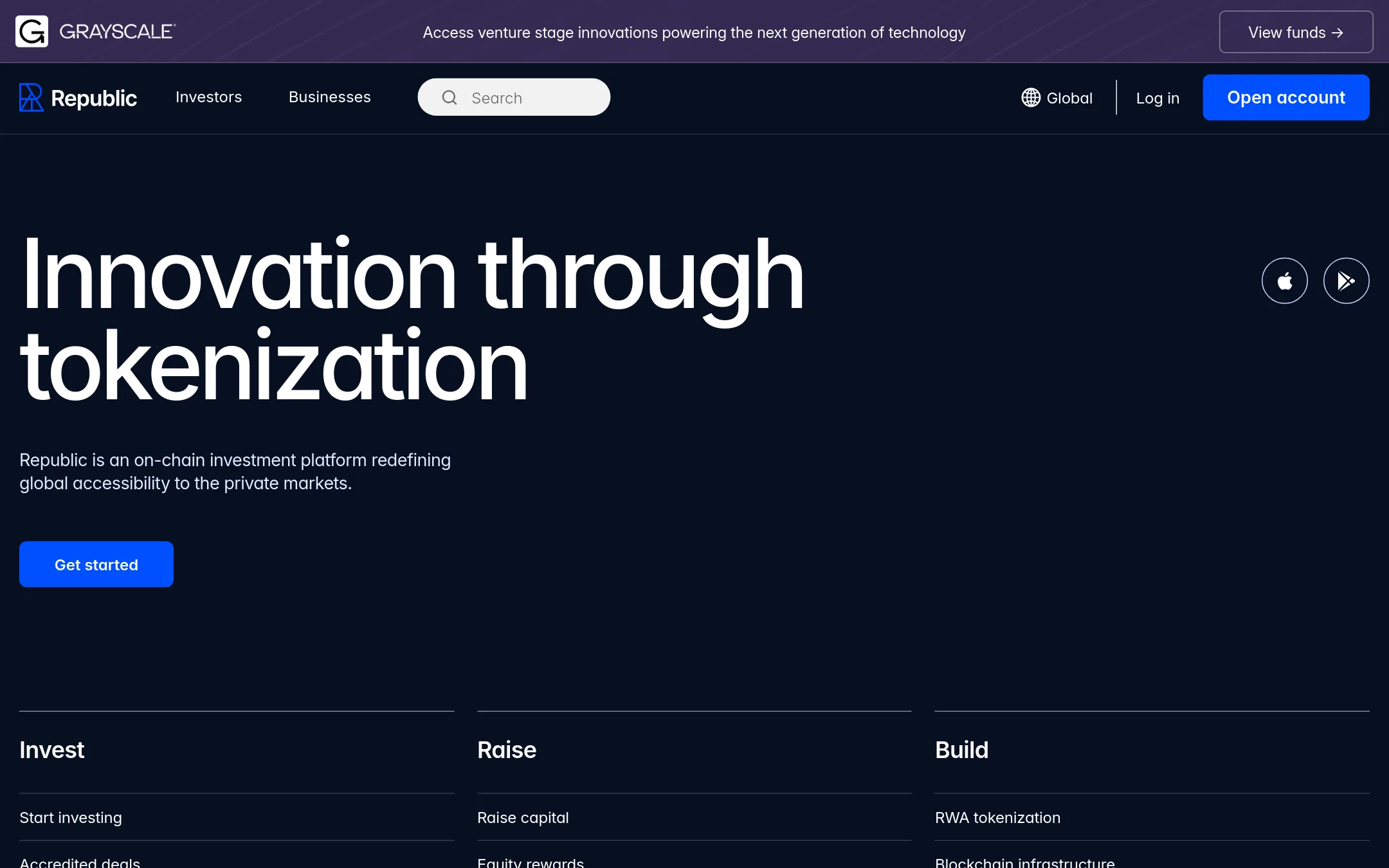Click the Invest section heading

point(52,750)
